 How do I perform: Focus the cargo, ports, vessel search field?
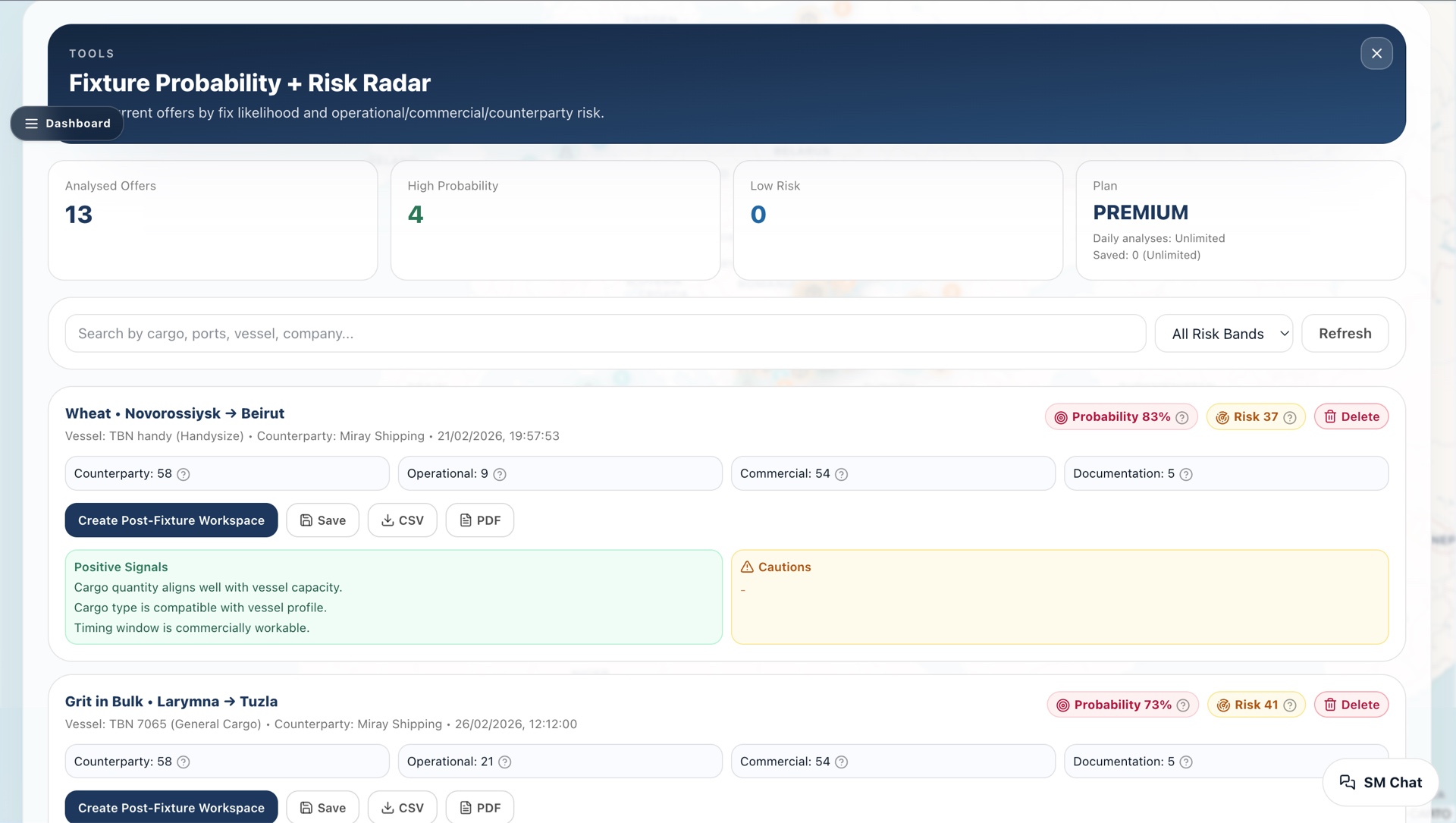604,334
